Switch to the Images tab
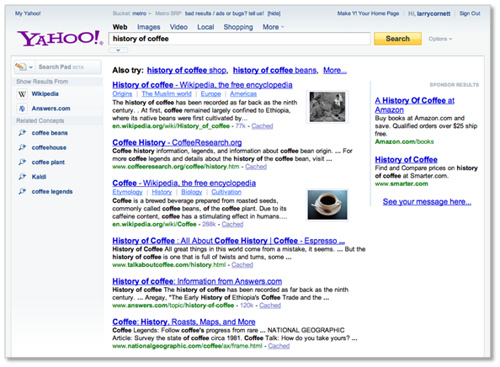 pyautogui.click(x=149, y=27)
